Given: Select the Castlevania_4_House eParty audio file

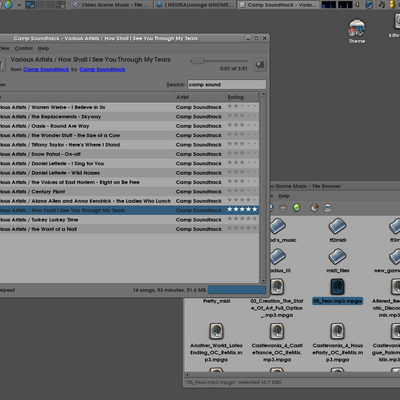Looking at the screenshot, I should tap(337, 331).
